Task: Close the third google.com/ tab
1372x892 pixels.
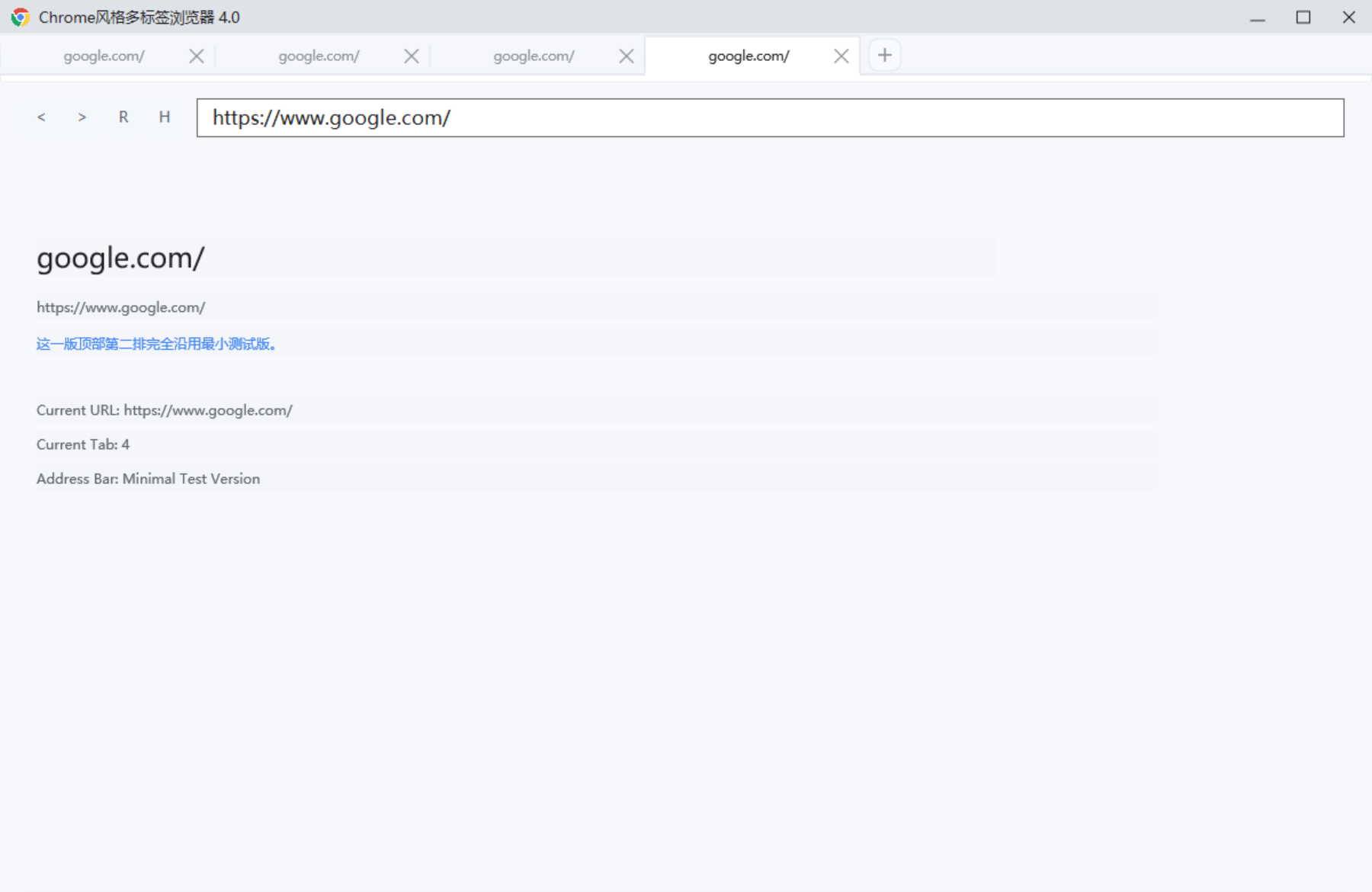Action: (627, 56)
